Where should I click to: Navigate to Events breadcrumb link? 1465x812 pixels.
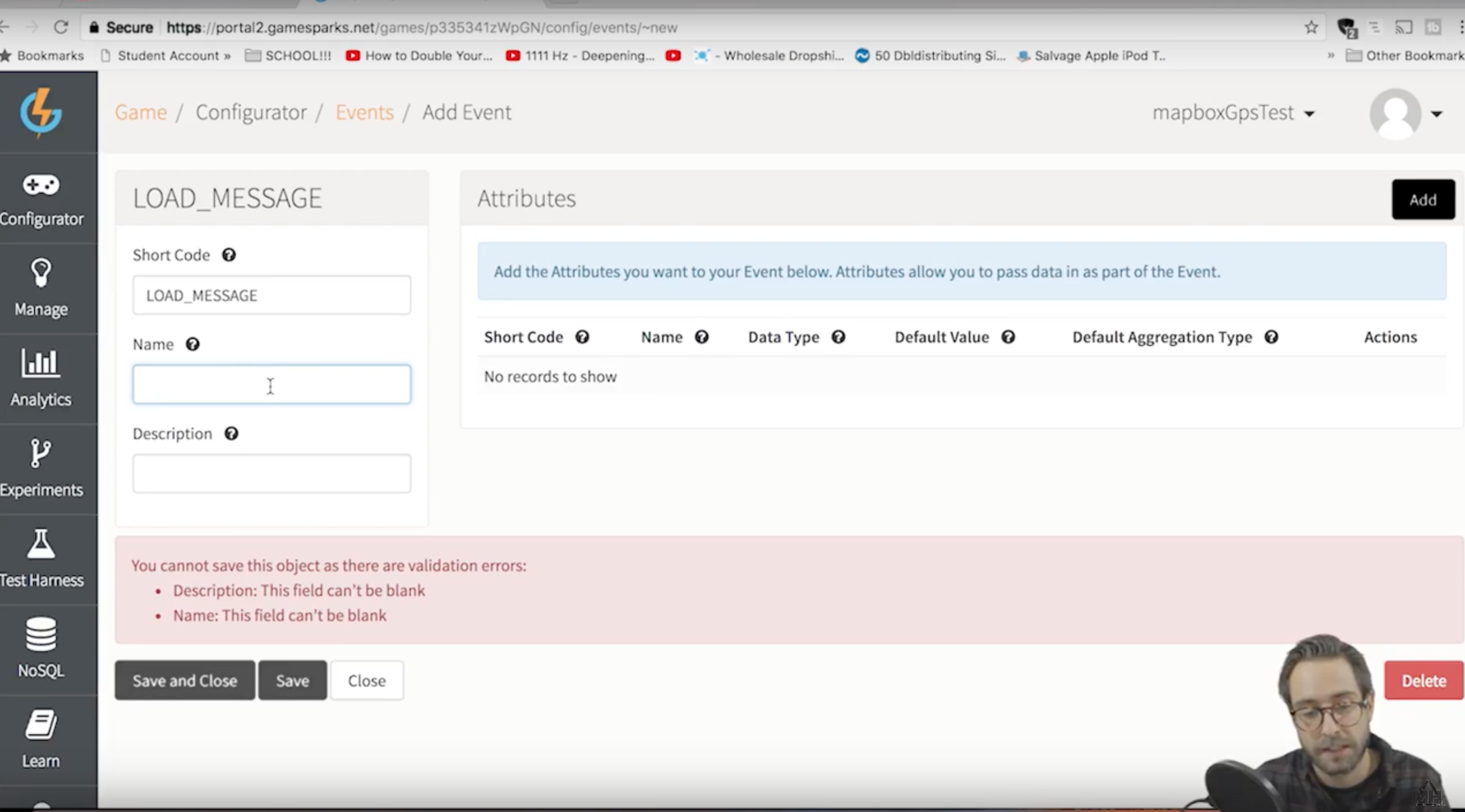[x=364, y=111]
